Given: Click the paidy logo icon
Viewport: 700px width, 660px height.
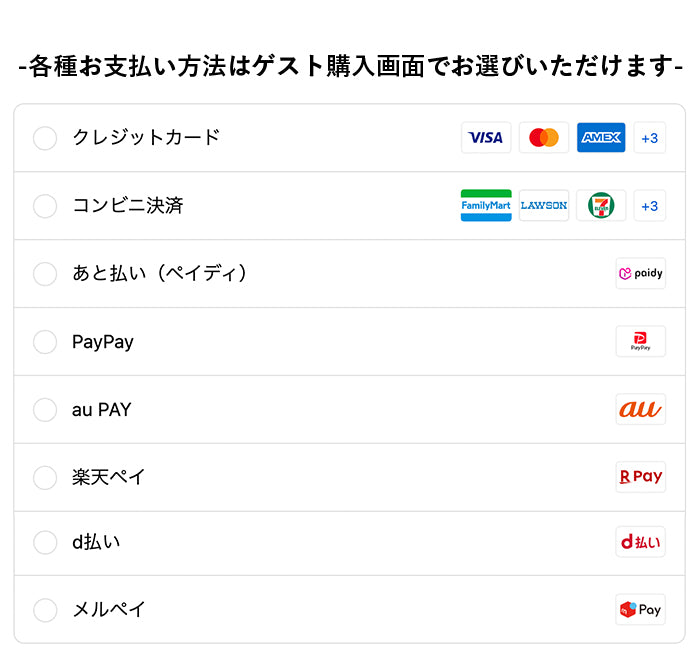Looking at the screenshot, I should click(640, 274).
